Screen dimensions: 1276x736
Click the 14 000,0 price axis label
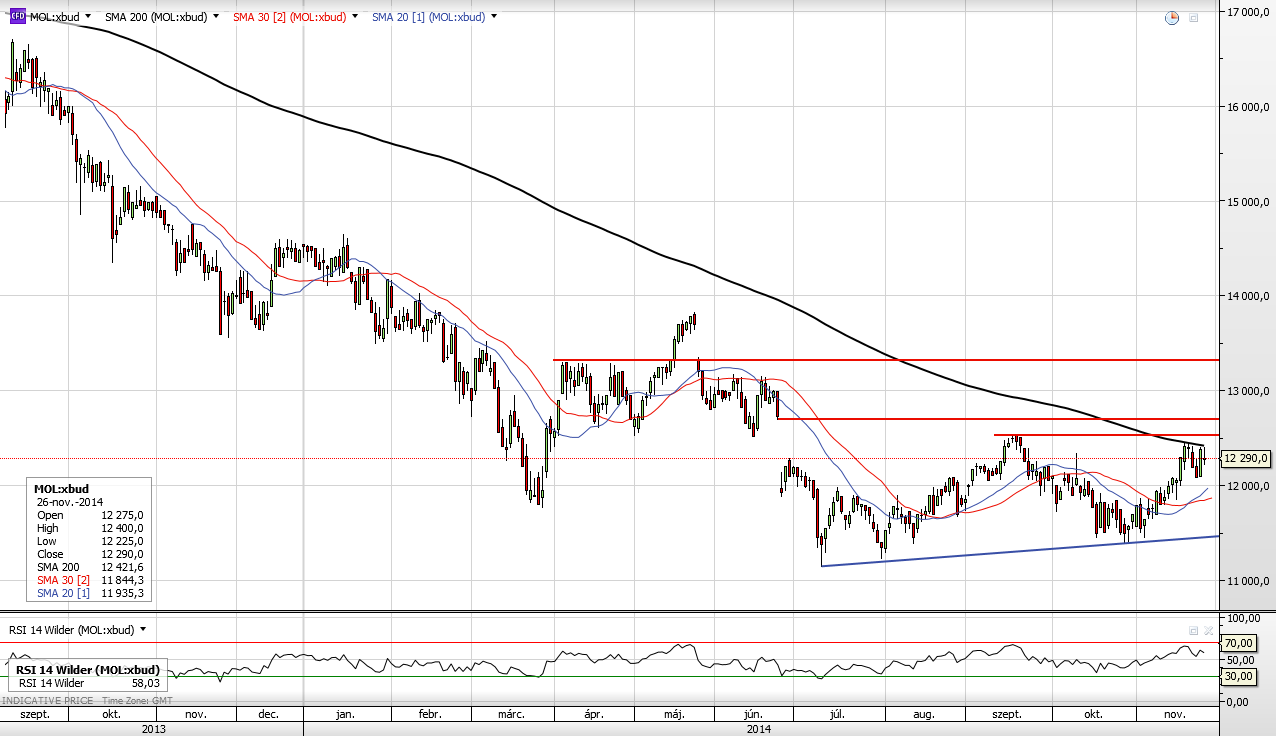1248,296
